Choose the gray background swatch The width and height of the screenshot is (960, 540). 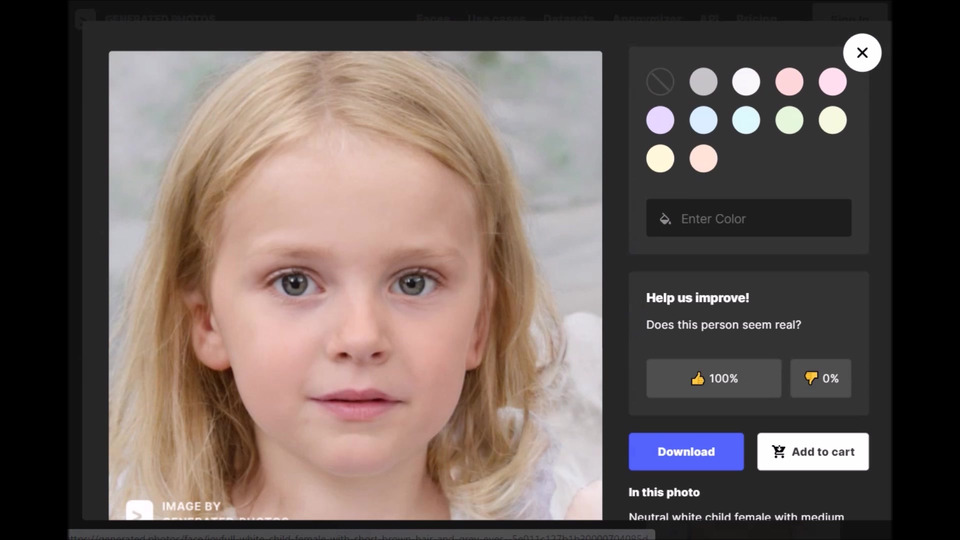[x=703, y=81]
